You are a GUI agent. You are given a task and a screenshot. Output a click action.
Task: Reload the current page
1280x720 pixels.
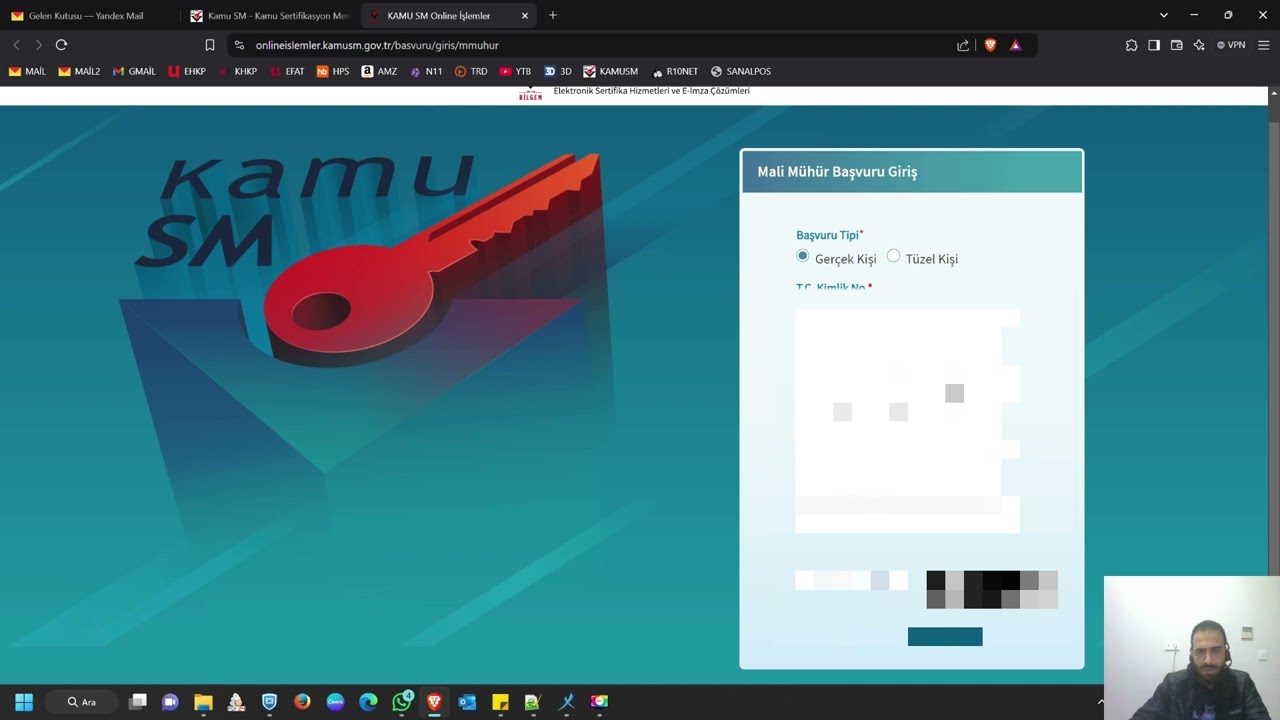[x=61, y=45]
